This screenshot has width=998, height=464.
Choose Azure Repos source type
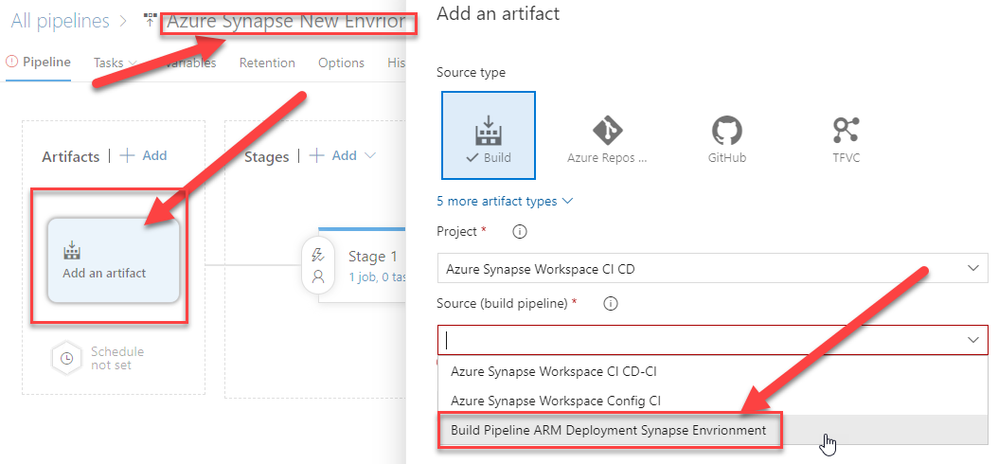click(x=607, y=134)
